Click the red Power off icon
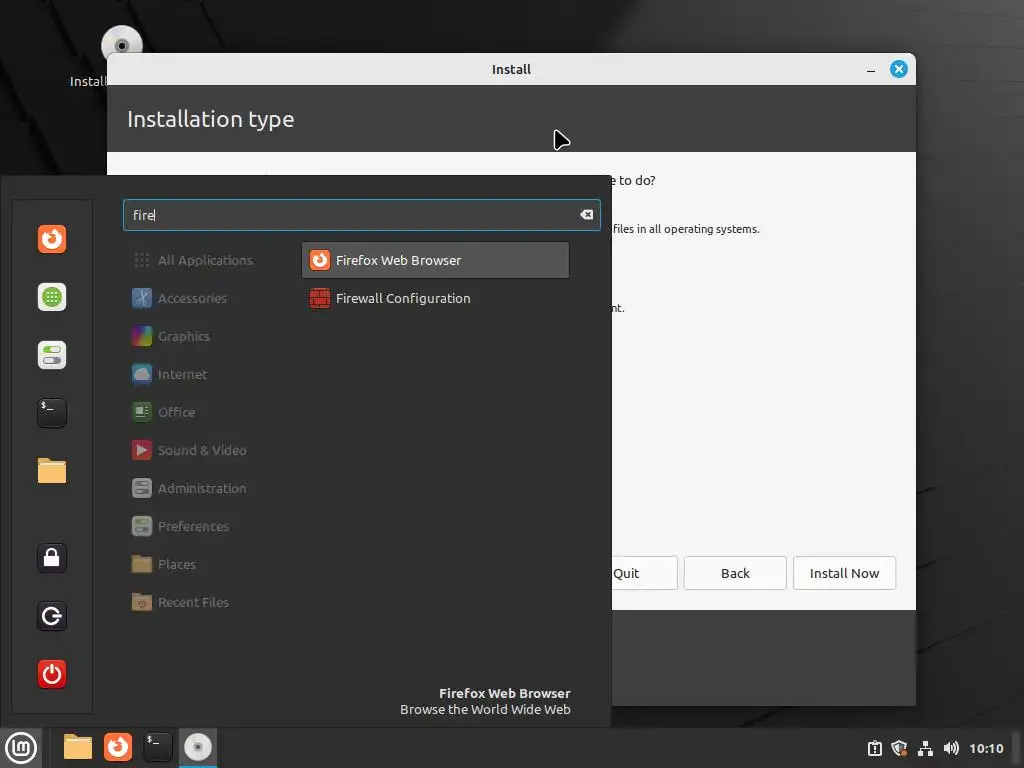1024x768 pixels. coord(52,674)
